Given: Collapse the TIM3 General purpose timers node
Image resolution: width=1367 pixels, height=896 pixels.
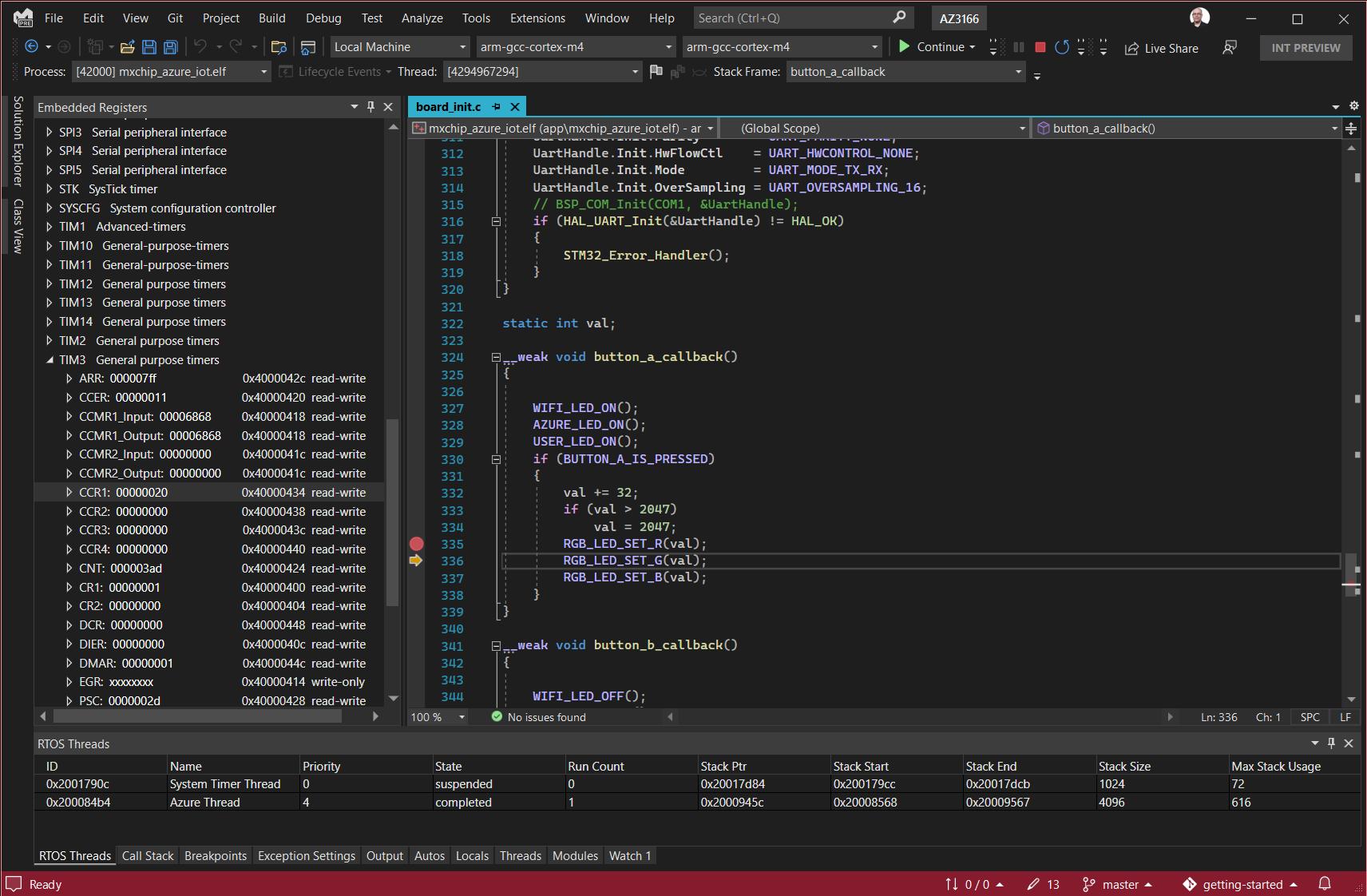Looking at the screenshot, I should (49, 359).
